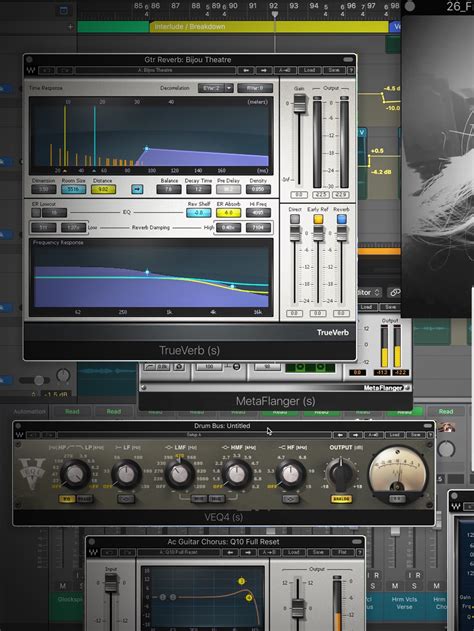Click the MetaFlanger filter shape icon
The image size is (474, 631).
150,367
